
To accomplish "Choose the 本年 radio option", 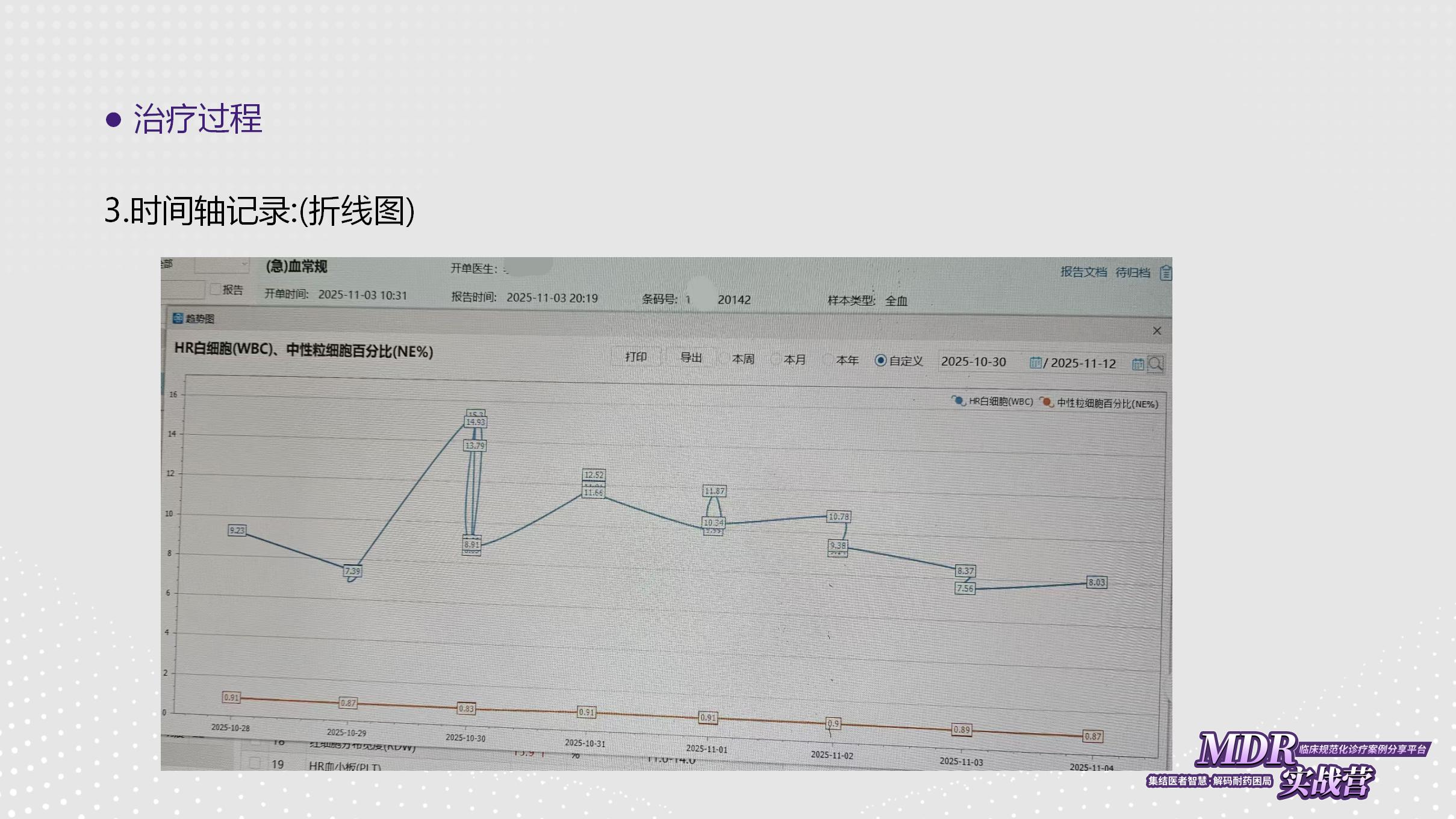I will click(828, 360).
